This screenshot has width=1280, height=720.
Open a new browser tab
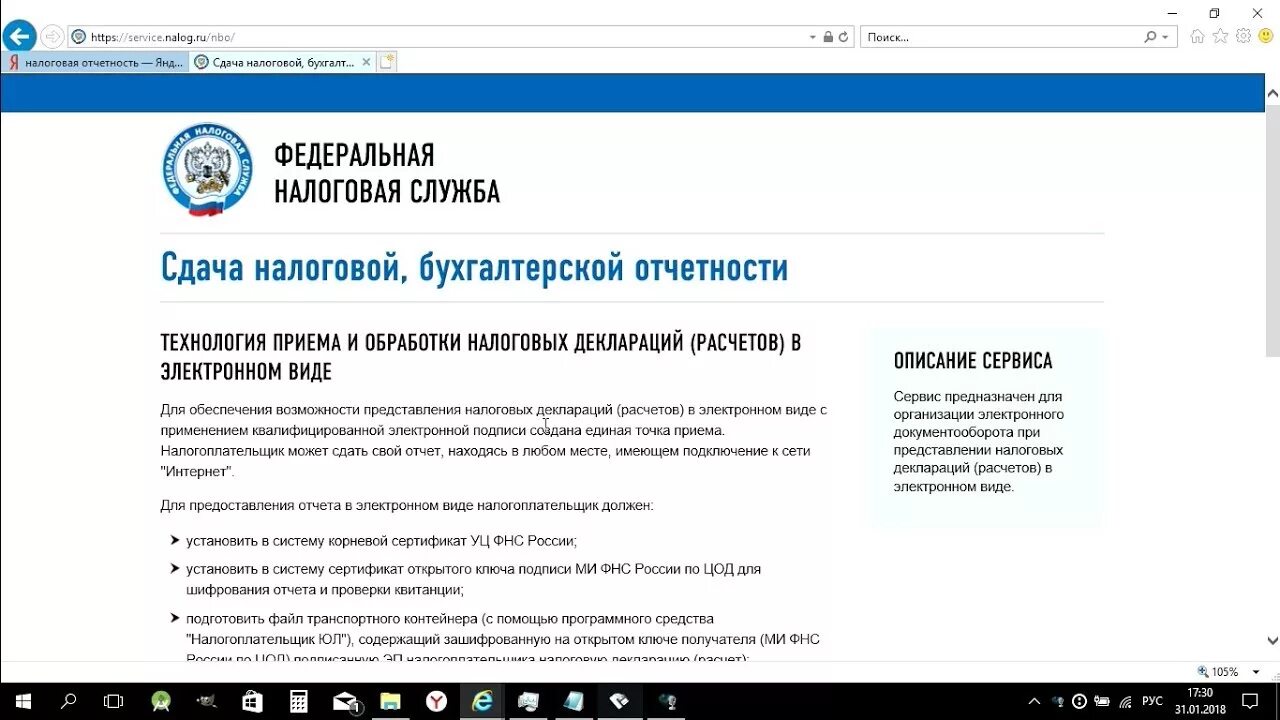pos(387,62)
